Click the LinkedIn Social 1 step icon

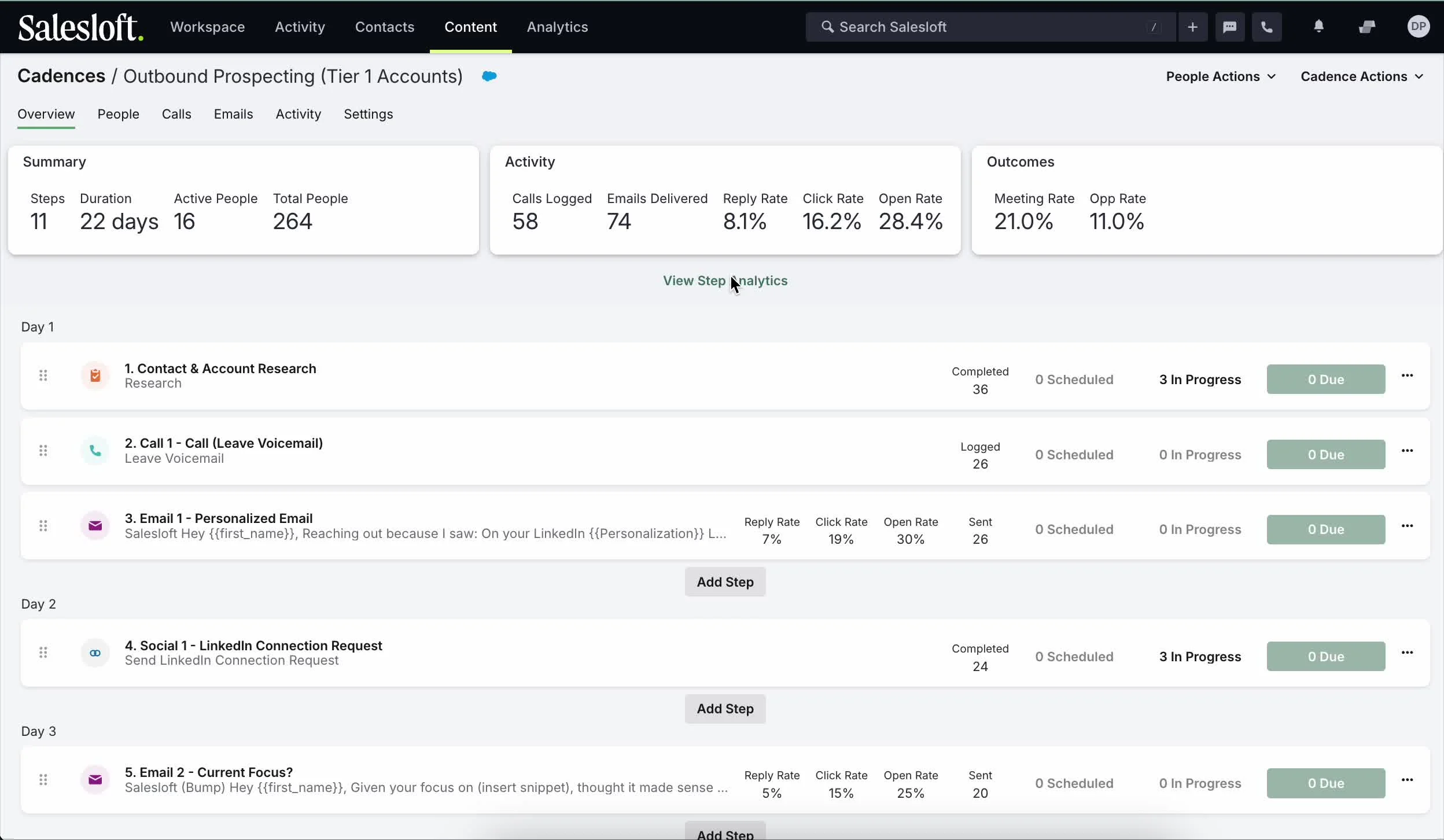pos(95,653)
